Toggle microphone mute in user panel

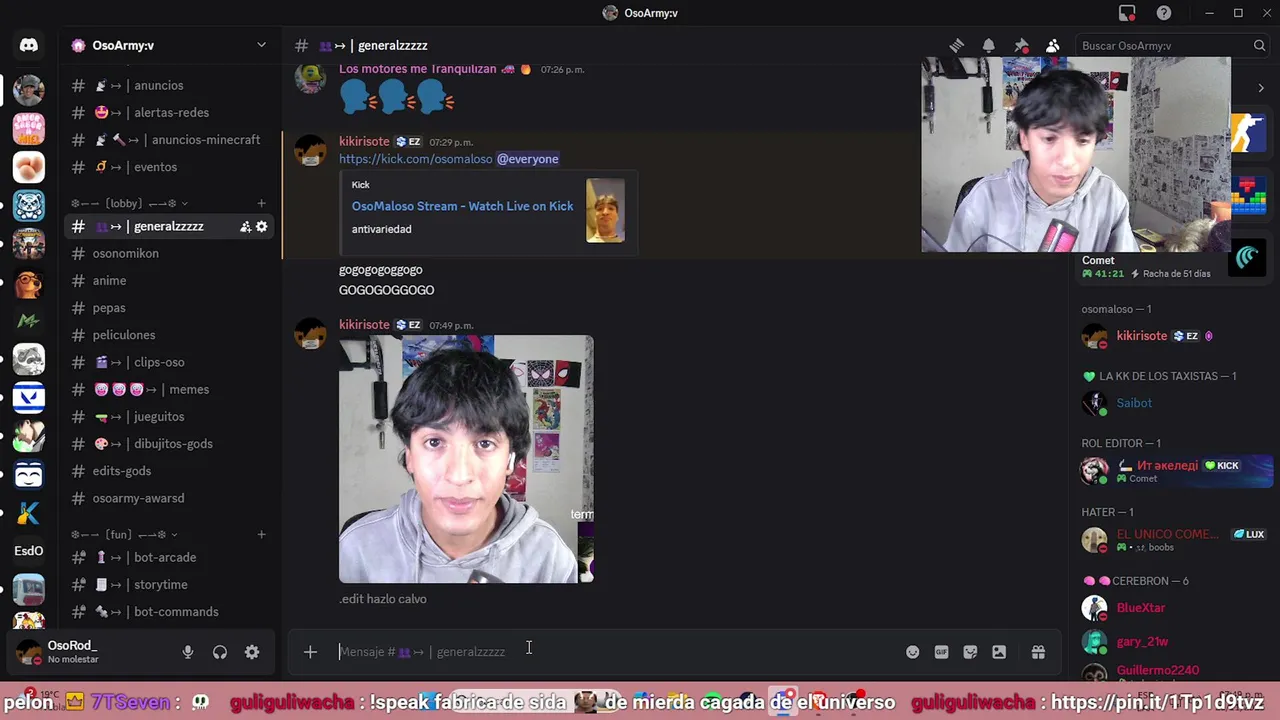click(x=187, y=652)
